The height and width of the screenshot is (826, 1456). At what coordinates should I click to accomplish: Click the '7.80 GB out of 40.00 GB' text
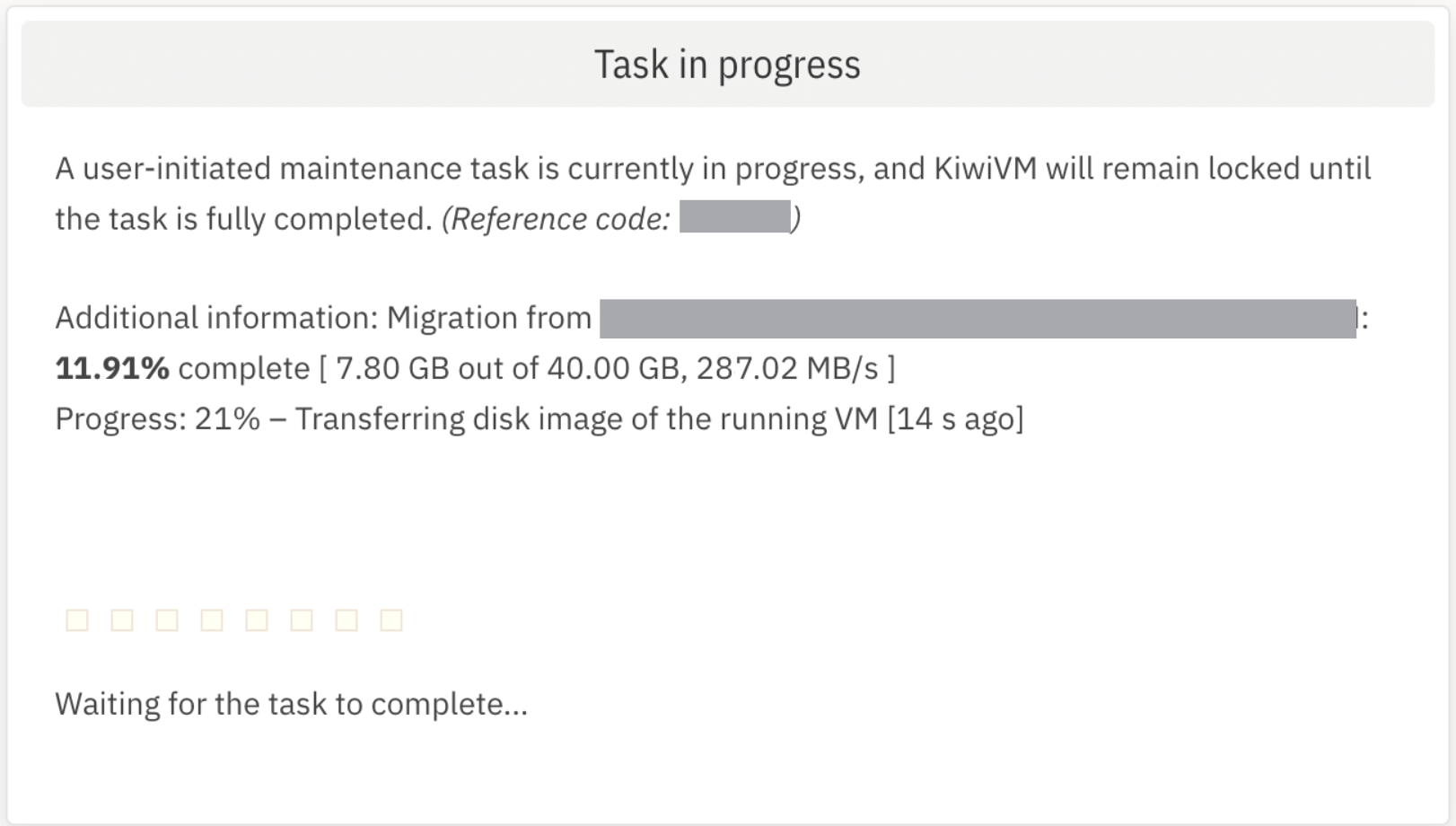[x=507, y=368]
